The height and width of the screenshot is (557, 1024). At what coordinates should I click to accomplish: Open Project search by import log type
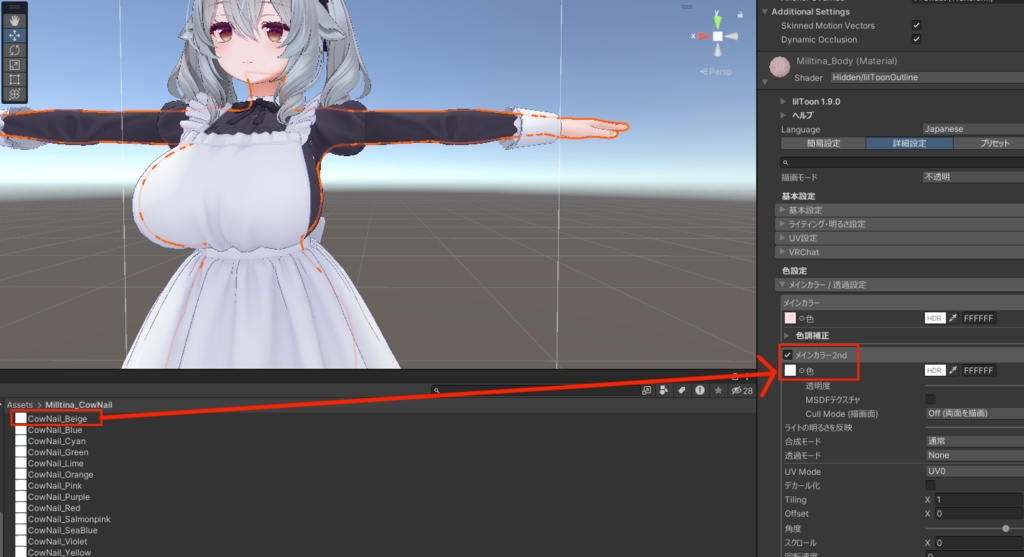pos(699,390)
